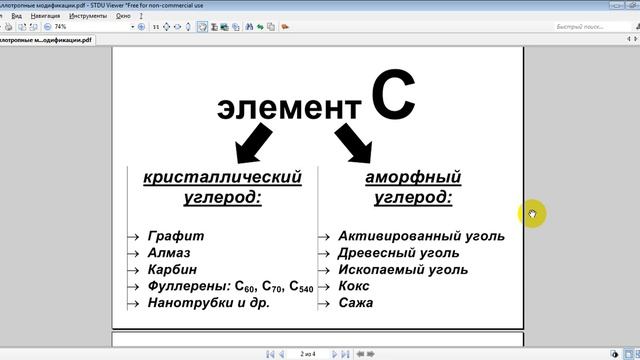The image size is (640, 360).
Task: Set actual size with the 1:1 icon
Action: 156,27
